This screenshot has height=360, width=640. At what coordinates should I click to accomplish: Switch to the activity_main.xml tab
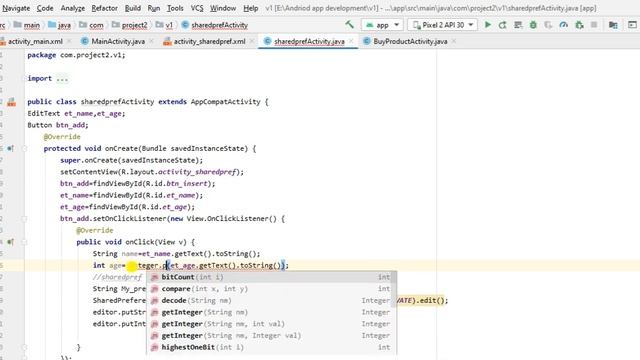[35, 41]
